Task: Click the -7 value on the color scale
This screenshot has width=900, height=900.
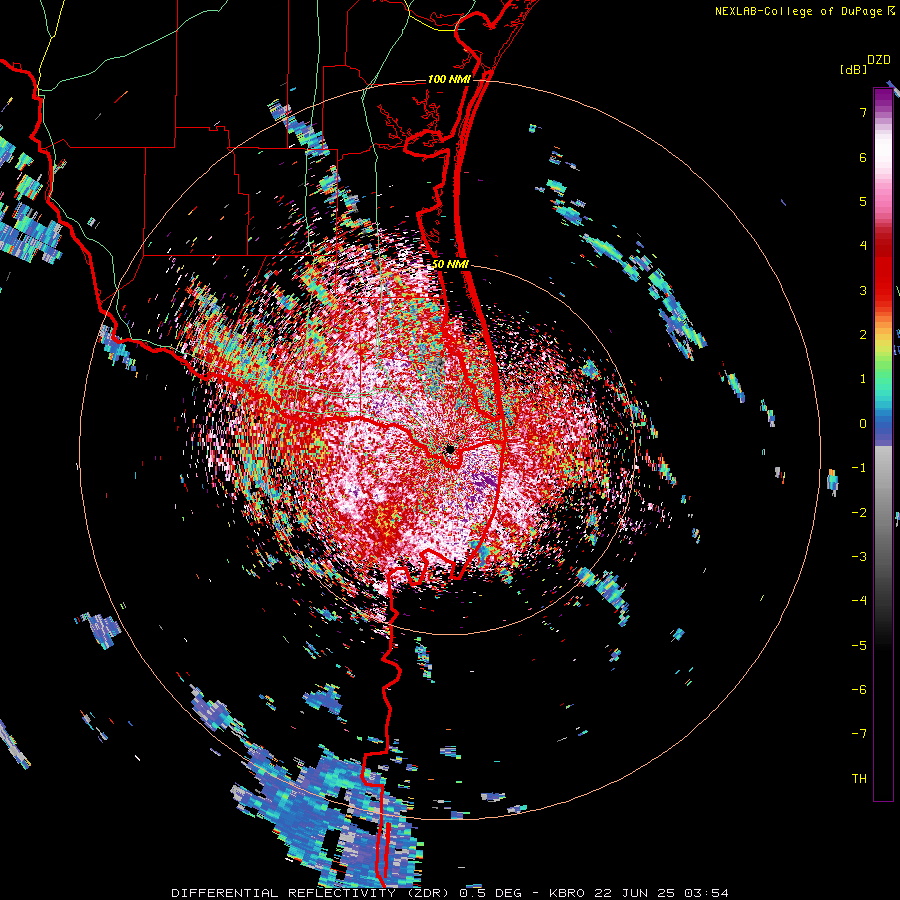Action: tap(859, 734)
